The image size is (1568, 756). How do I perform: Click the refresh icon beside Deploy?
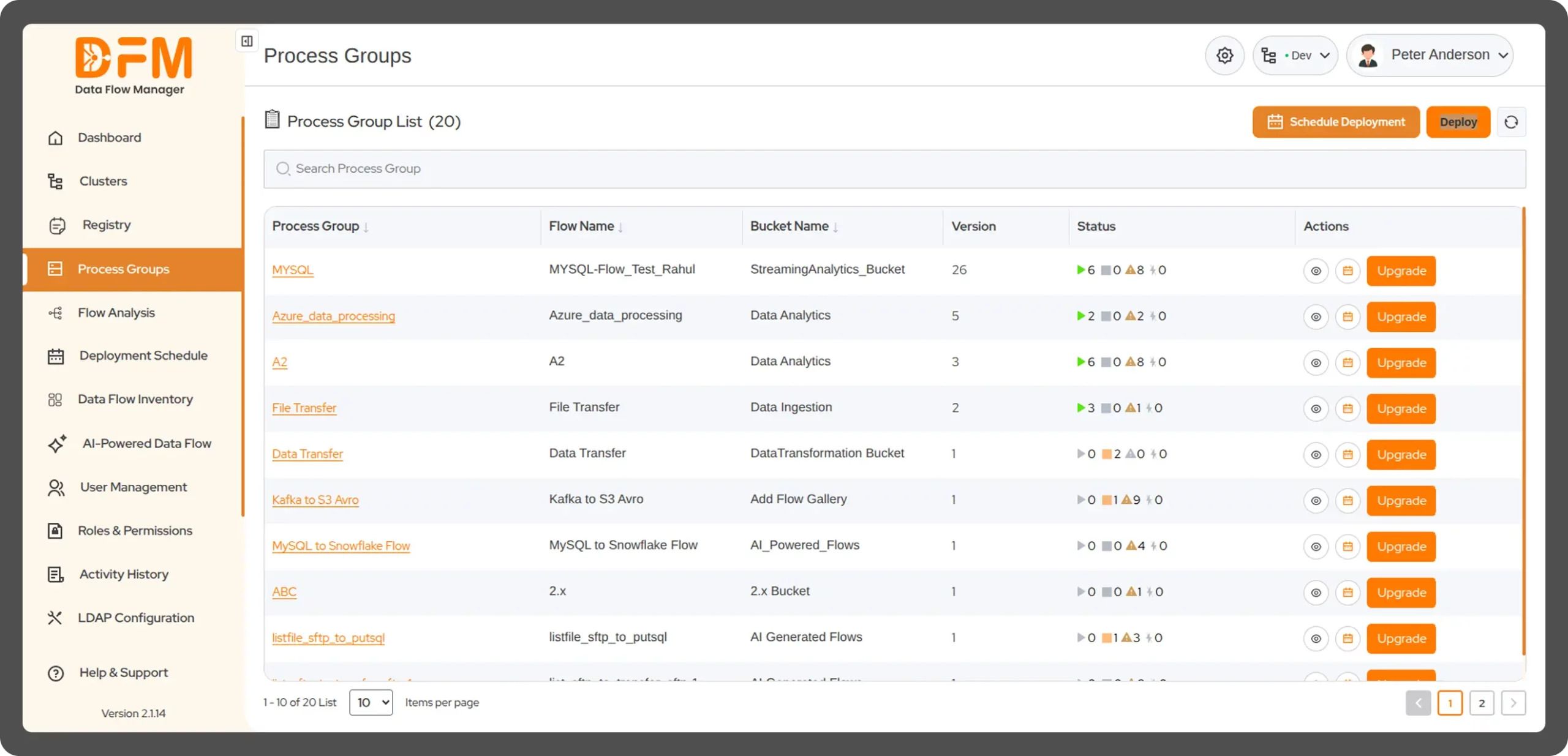coord(1511,122)
